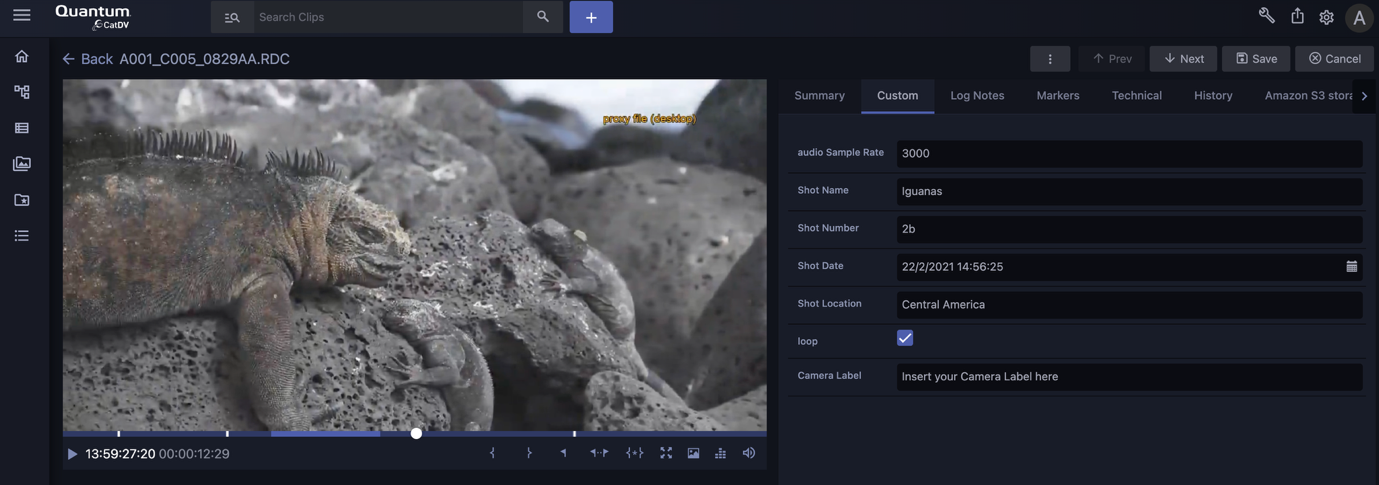Edit the Shot Name field Iguanas
This screenshot has width=1379, height=485.
tap(1129, 191)
